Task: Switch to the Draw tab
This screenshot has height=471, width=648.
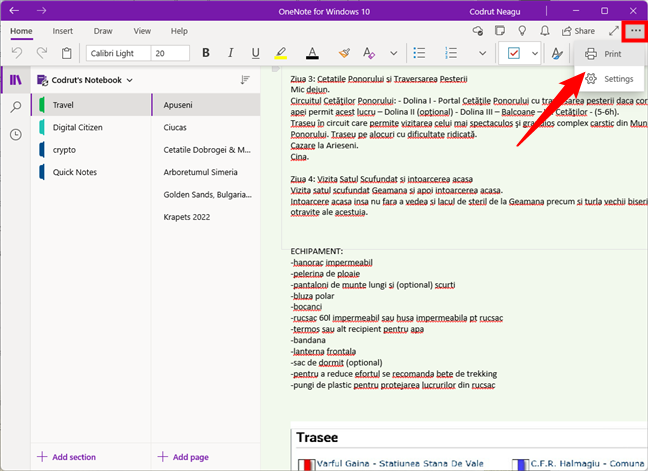Action: 103,31
